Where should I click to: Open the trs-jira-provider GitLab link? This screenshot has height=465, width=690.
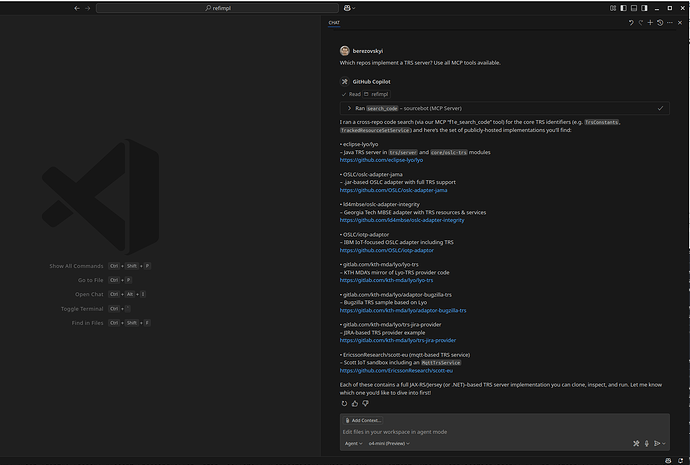point(398,340)
